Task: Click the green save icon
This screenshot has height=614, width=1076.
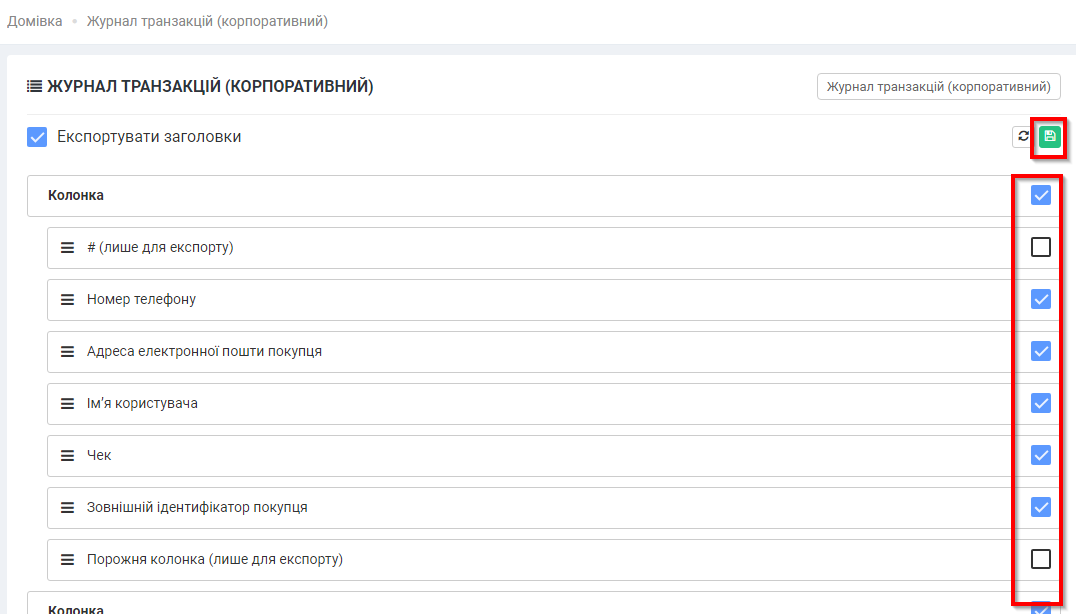Action: tap(1049, 137)
